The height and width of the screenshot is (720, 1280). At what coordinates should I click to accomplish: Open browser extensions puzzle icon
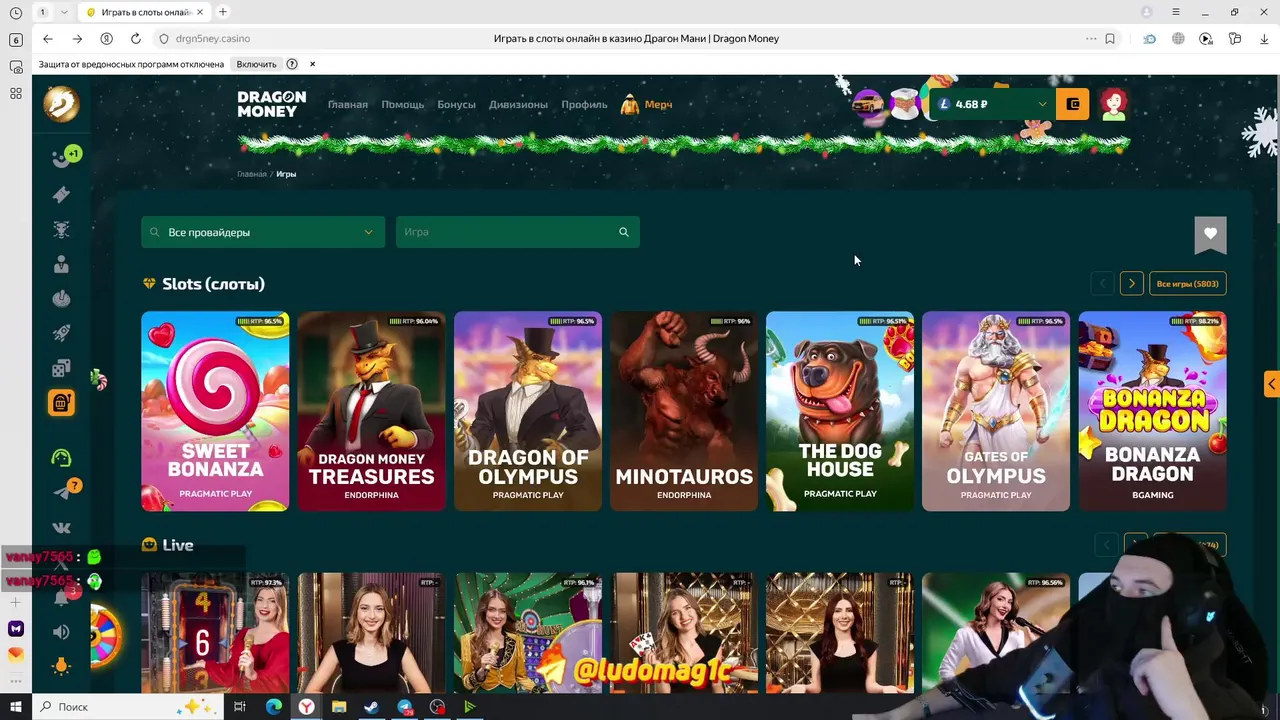point(1235,39)
